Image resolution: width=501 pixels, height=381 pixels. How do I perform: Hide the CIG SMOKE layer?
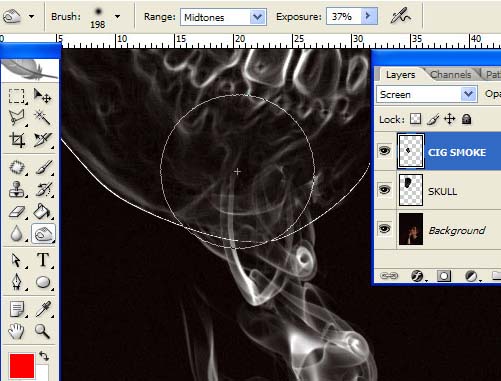[384, 151]
